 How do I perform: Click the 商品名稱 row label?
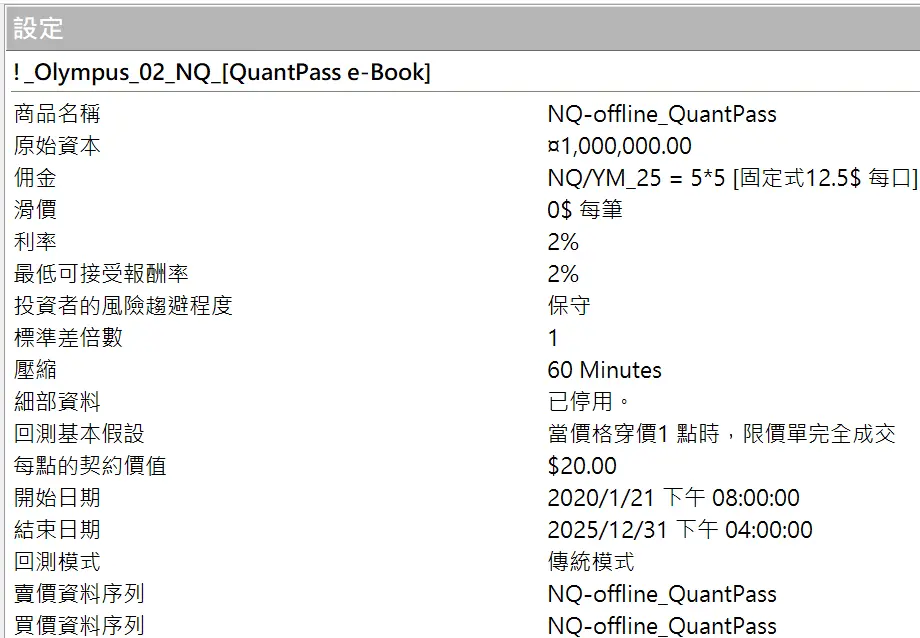click(x=57, y=114)
